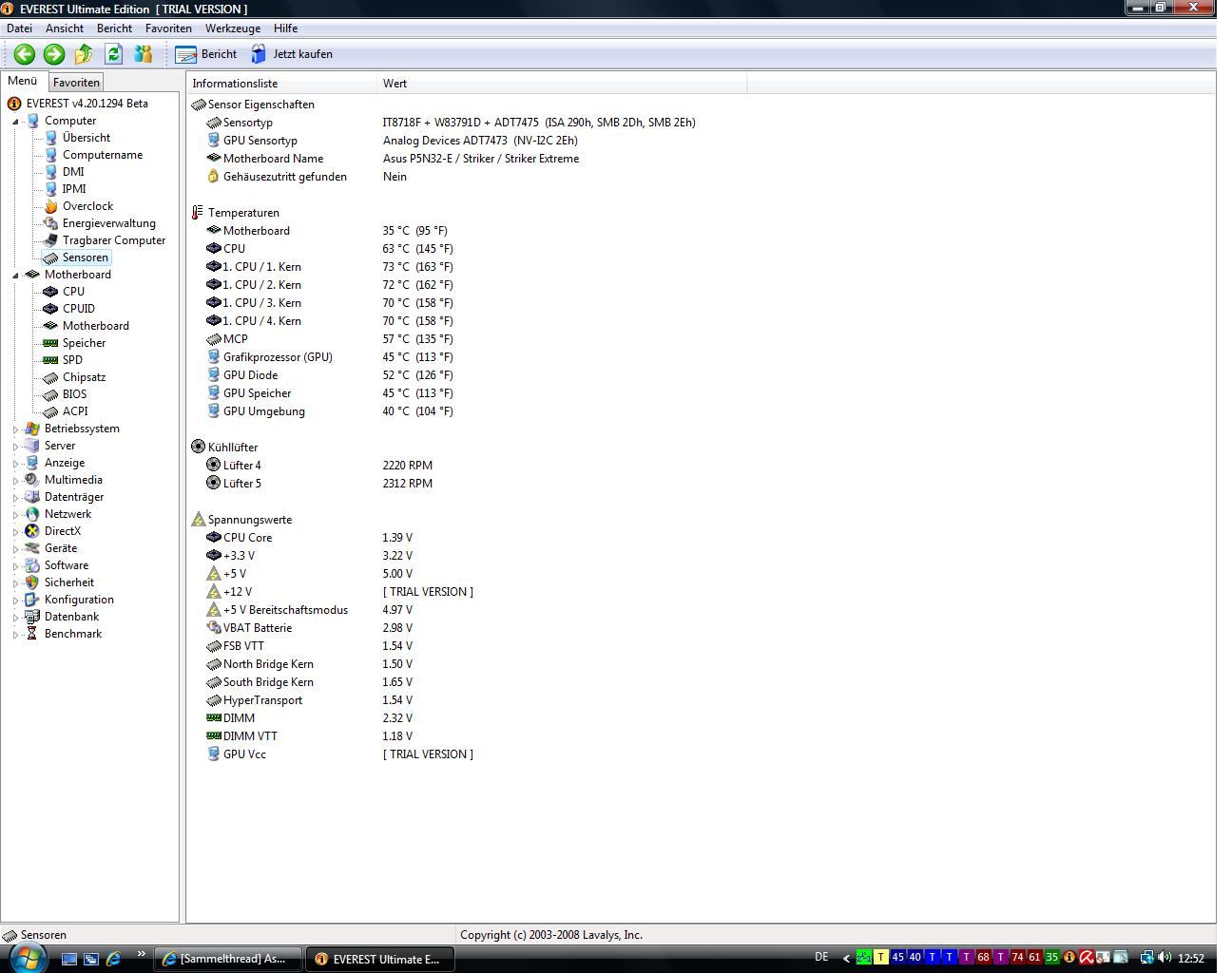Click the Datenbank icon
Screen dimensions: 1232x973
click(32, 617)
